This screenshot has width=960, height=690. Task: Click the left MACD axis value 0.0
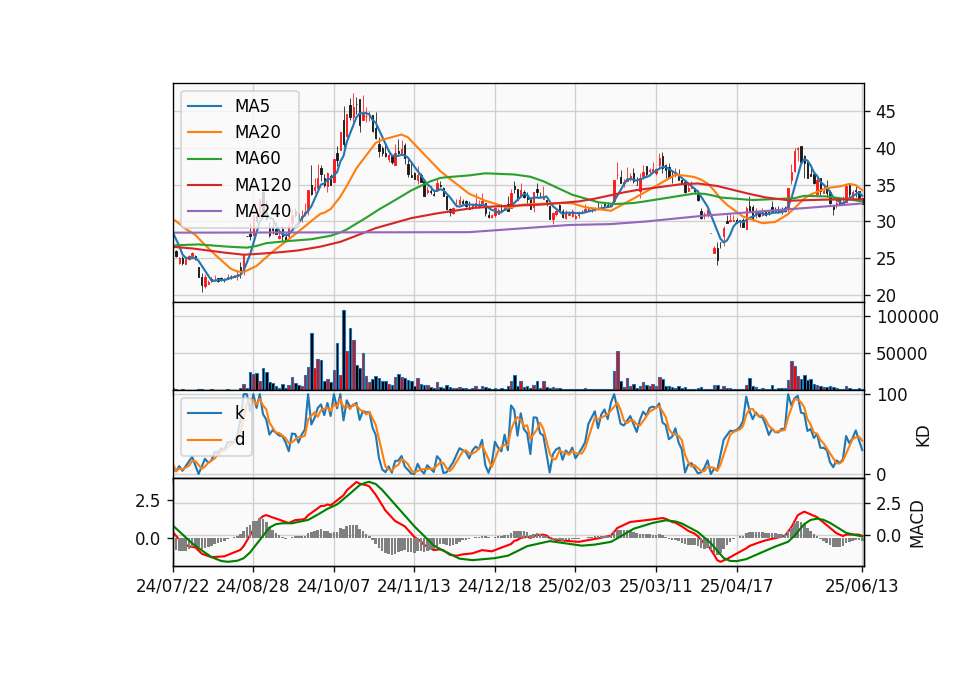147,539
